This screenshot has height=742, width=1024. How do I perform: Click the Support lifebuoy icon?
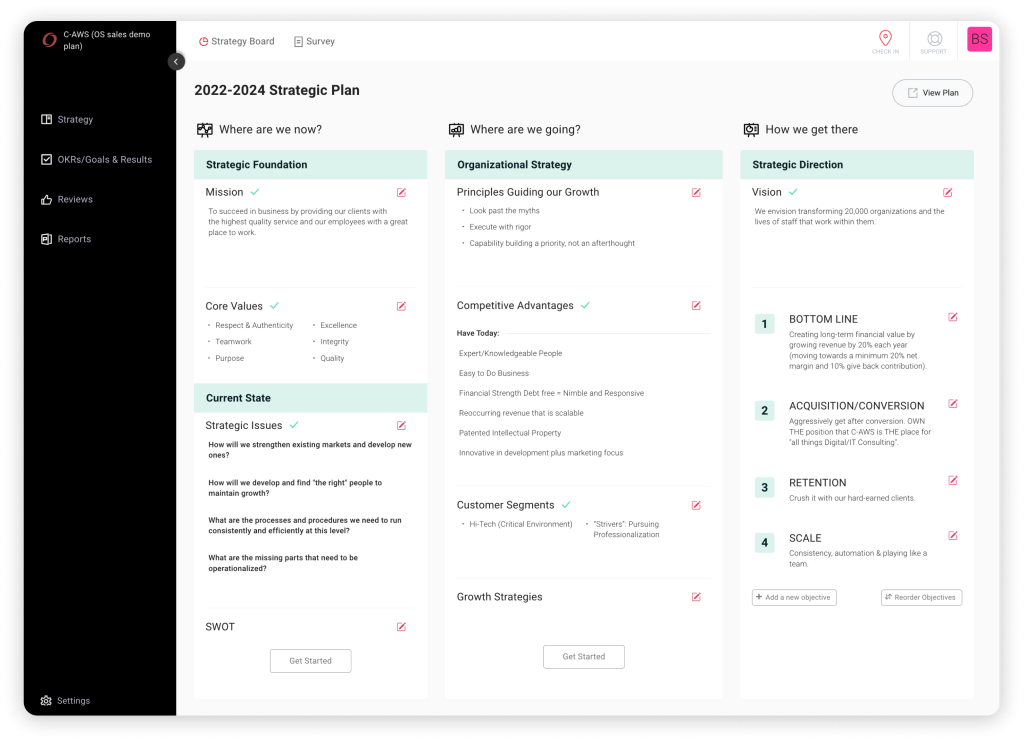pos(933,41)
